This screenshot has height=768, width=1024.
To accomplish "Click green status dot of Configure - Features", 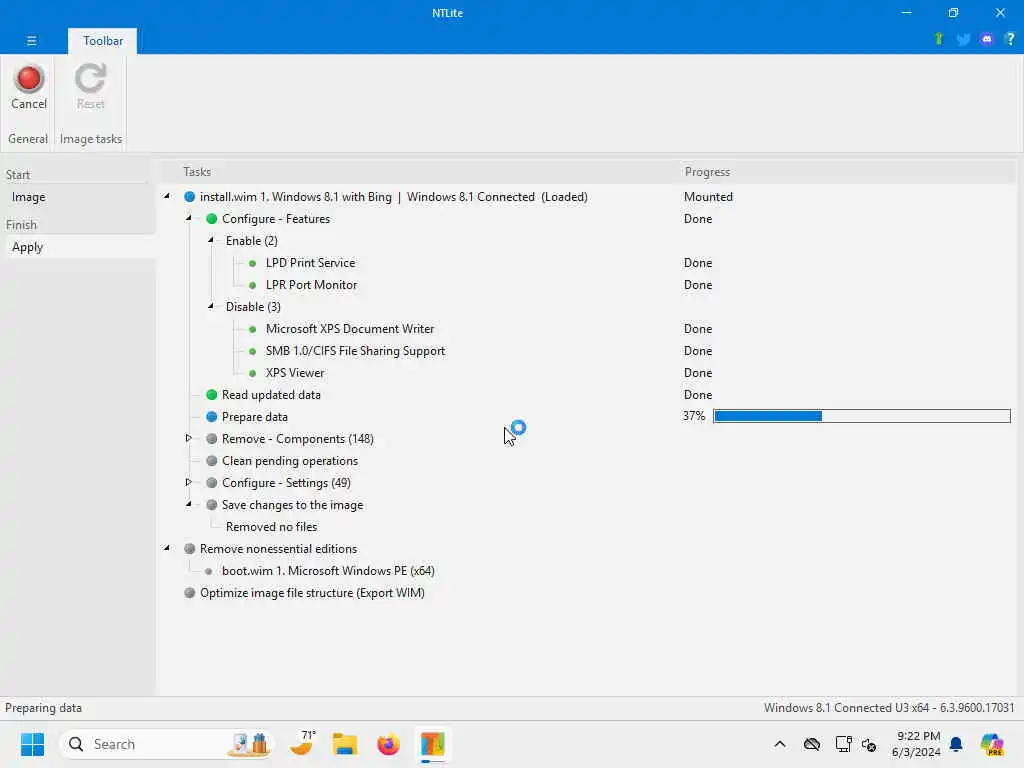I will click(x=212, y=219).
